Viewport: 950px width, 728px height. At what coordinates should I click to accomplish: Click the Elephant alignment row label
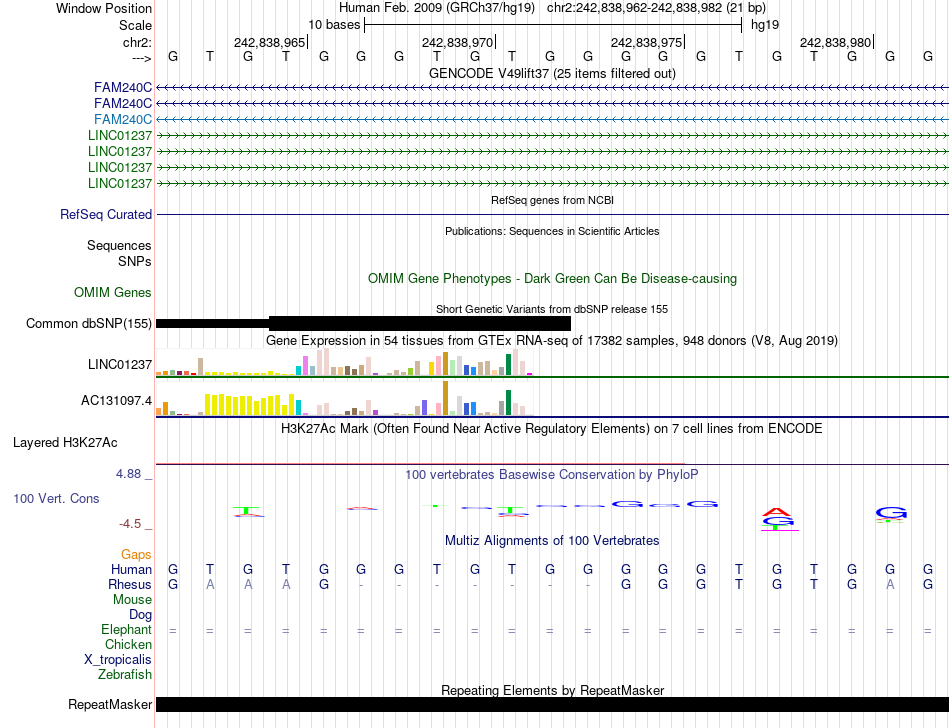(x=127, y=630)
